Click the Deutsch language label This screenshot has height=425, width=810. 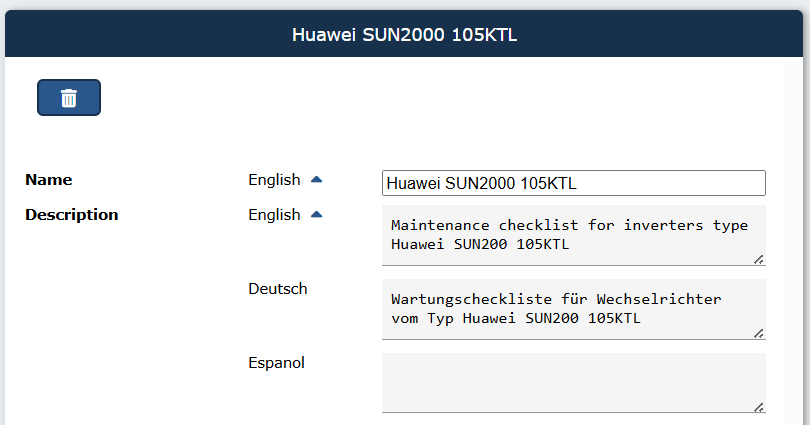coord(278,289)
